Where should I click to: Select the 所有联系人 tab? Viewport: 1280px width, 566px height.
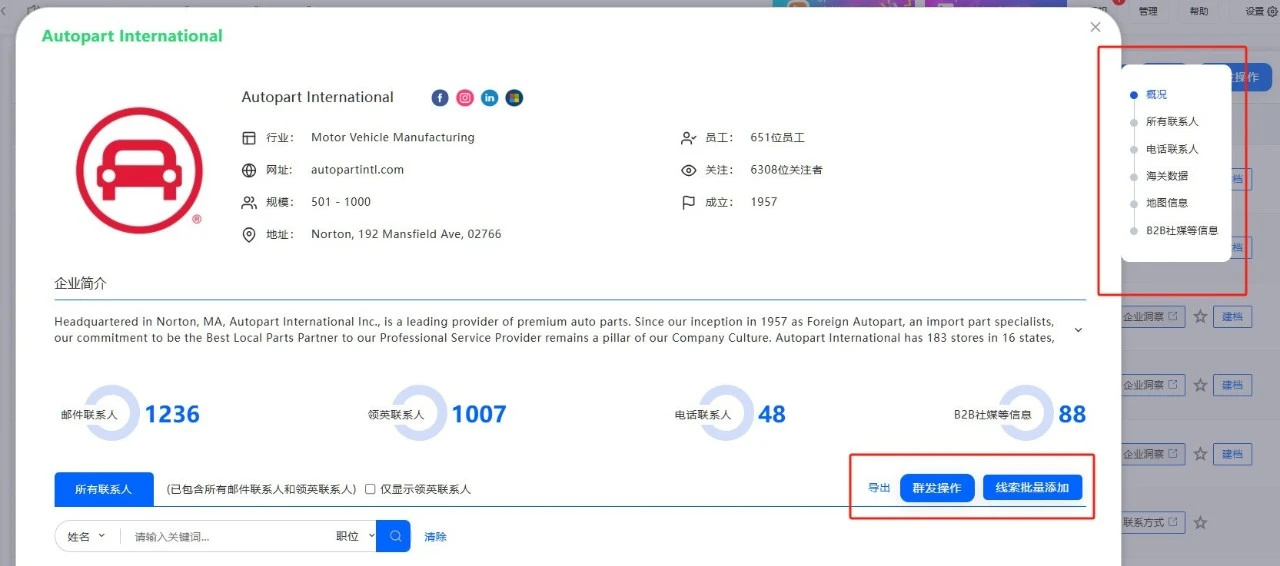click(x=104, y=489)
